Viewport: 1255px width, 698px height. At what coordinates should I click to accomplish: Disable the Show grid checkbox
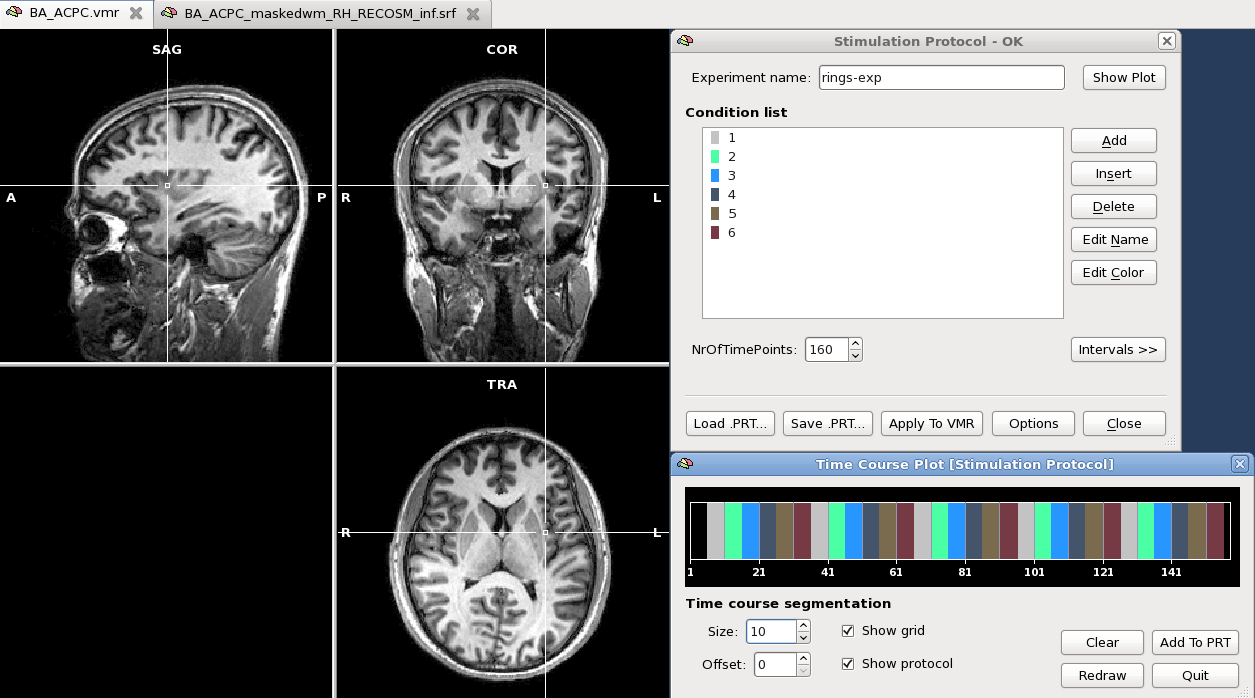pos(848,630)
